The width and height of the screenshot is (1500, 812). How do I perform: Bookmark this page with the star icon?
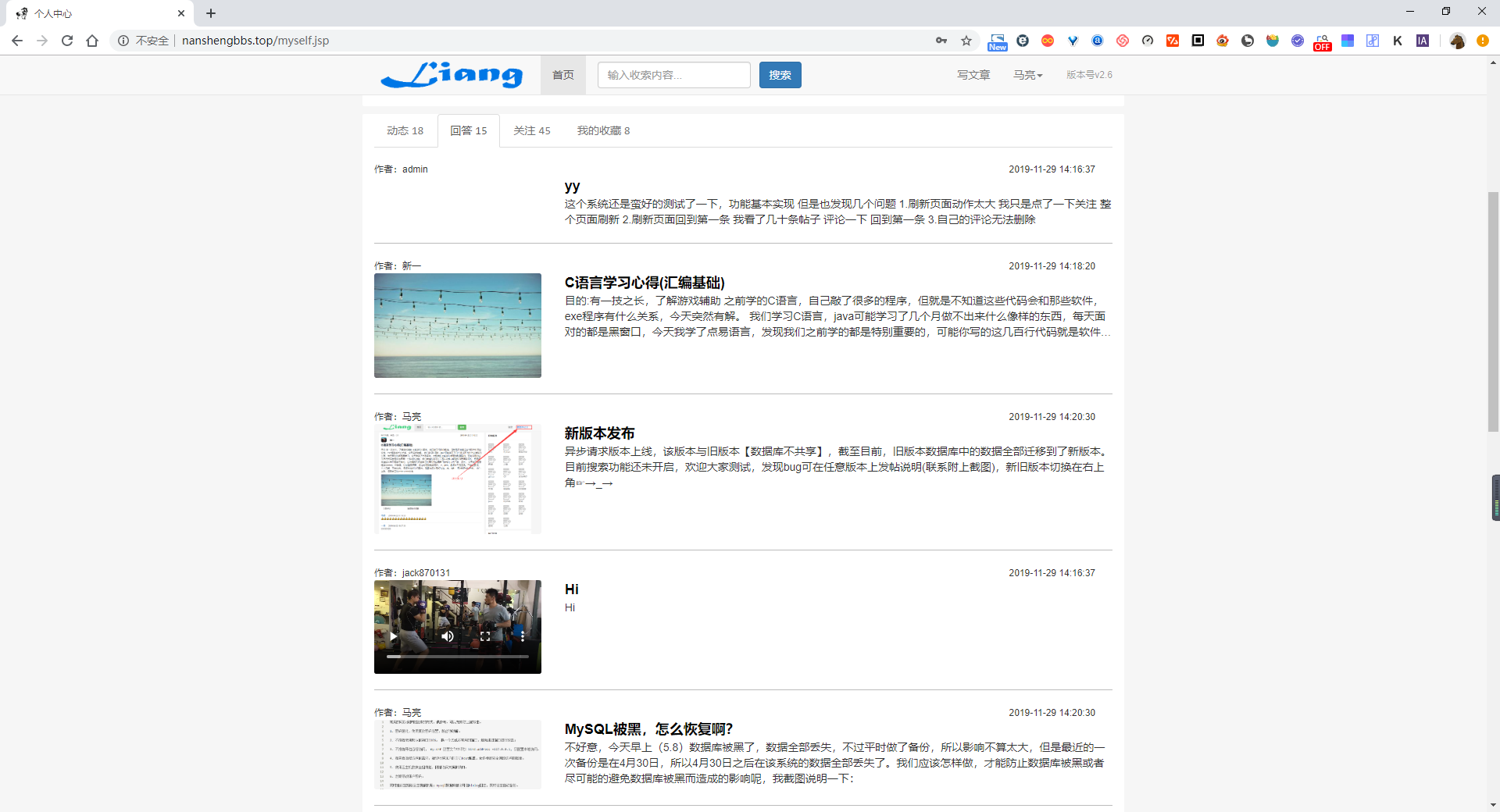click(x=966, y=41)
